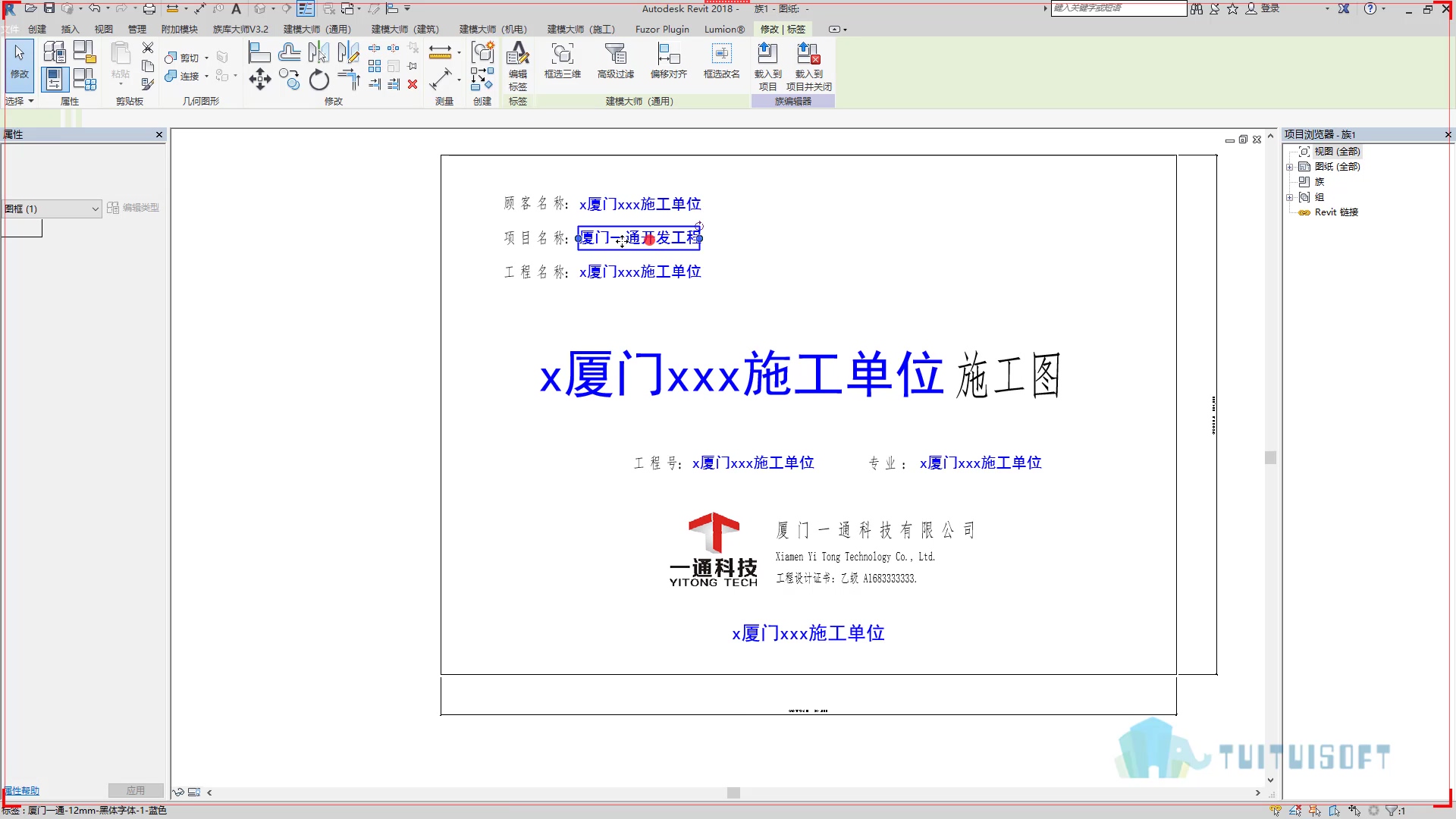Viewport: 1456px width, 819px height.
Task: Click the vertical scrollbar thumb of the view
Action: 1271,457
